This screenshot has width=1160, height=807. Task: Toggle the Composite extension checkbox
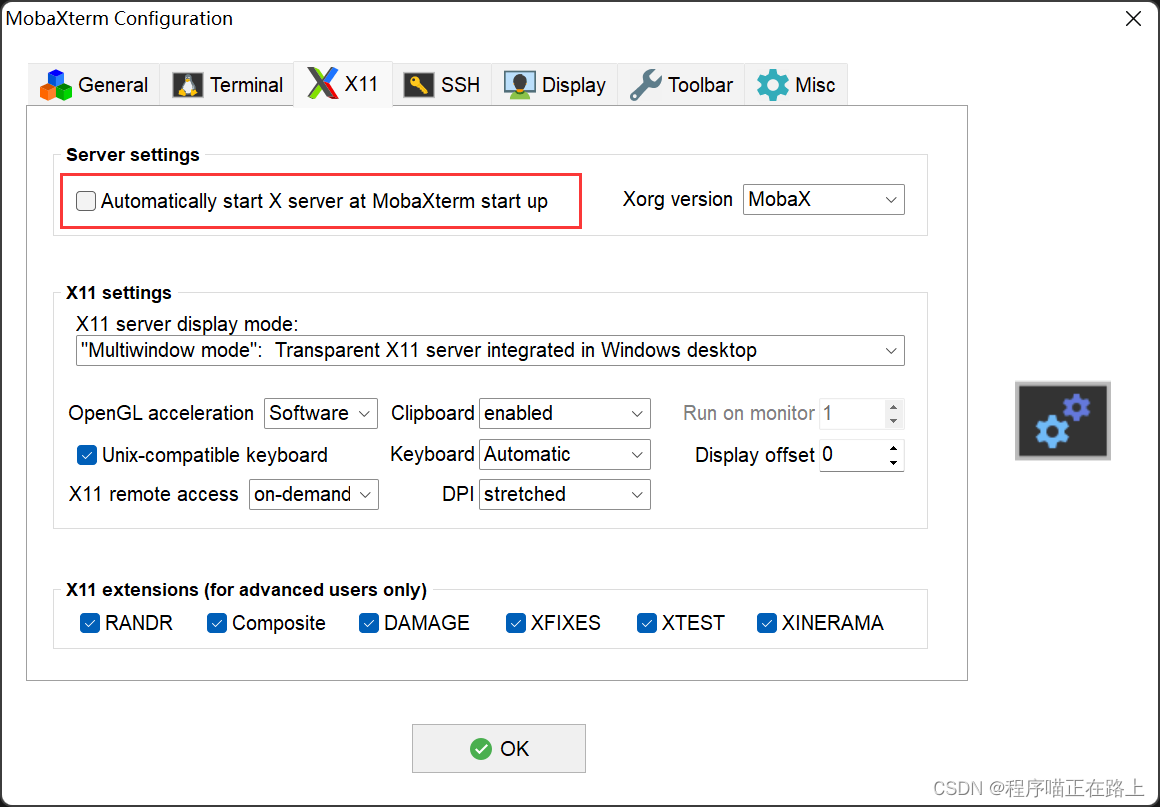click(217, 623)
